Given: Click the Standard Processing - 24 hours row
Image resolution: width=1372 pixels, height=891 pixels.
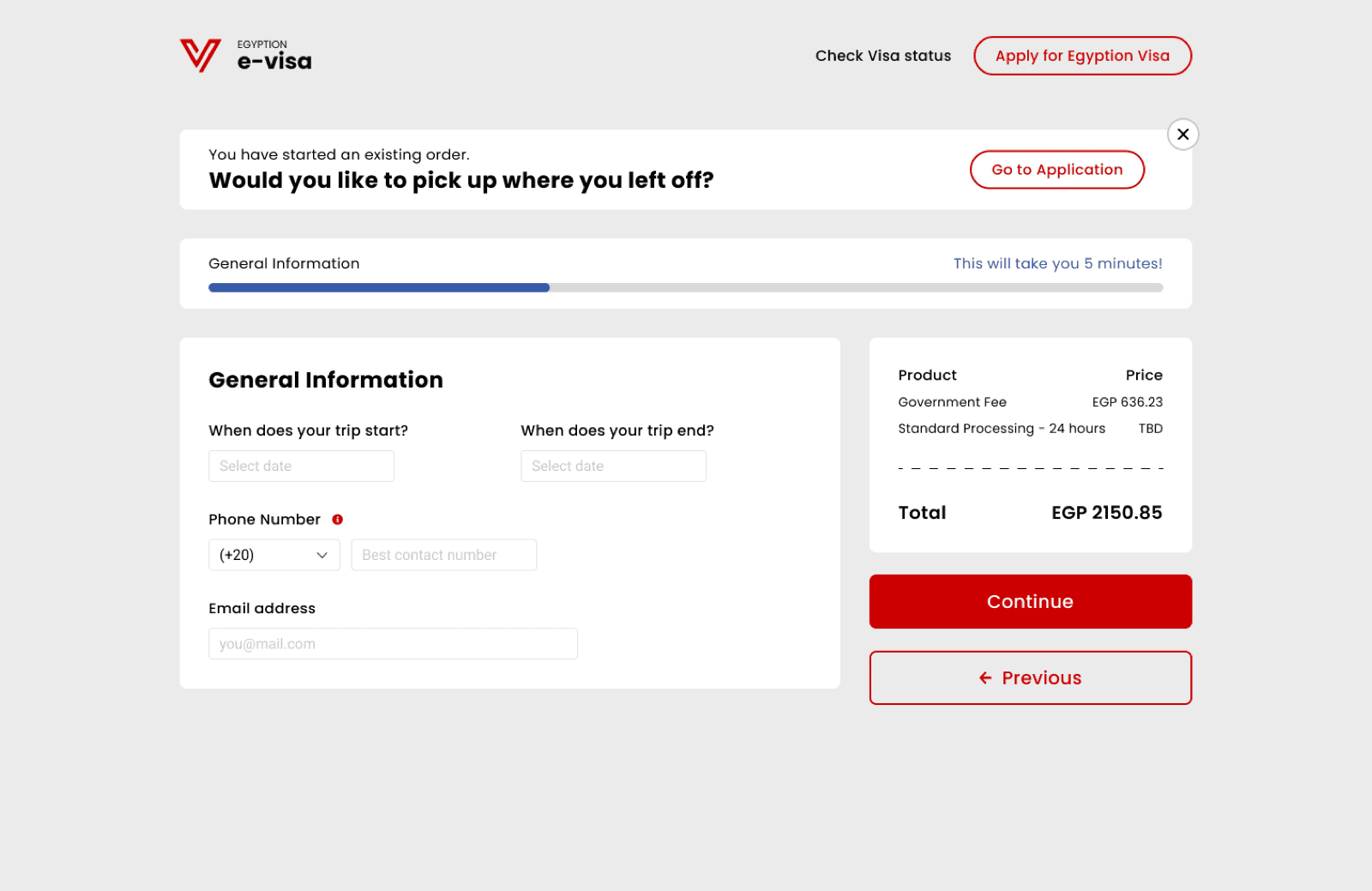Looking at the screenshot, I should [x=1031, y=429].
